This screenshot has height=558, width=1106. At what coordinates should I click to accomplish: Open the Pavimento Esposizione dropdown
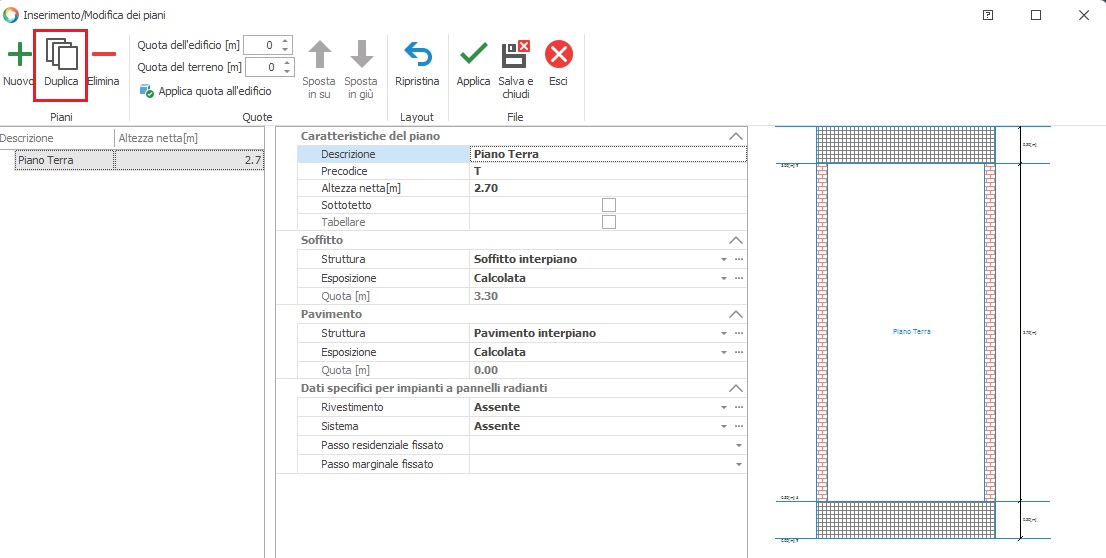point(723,353)
